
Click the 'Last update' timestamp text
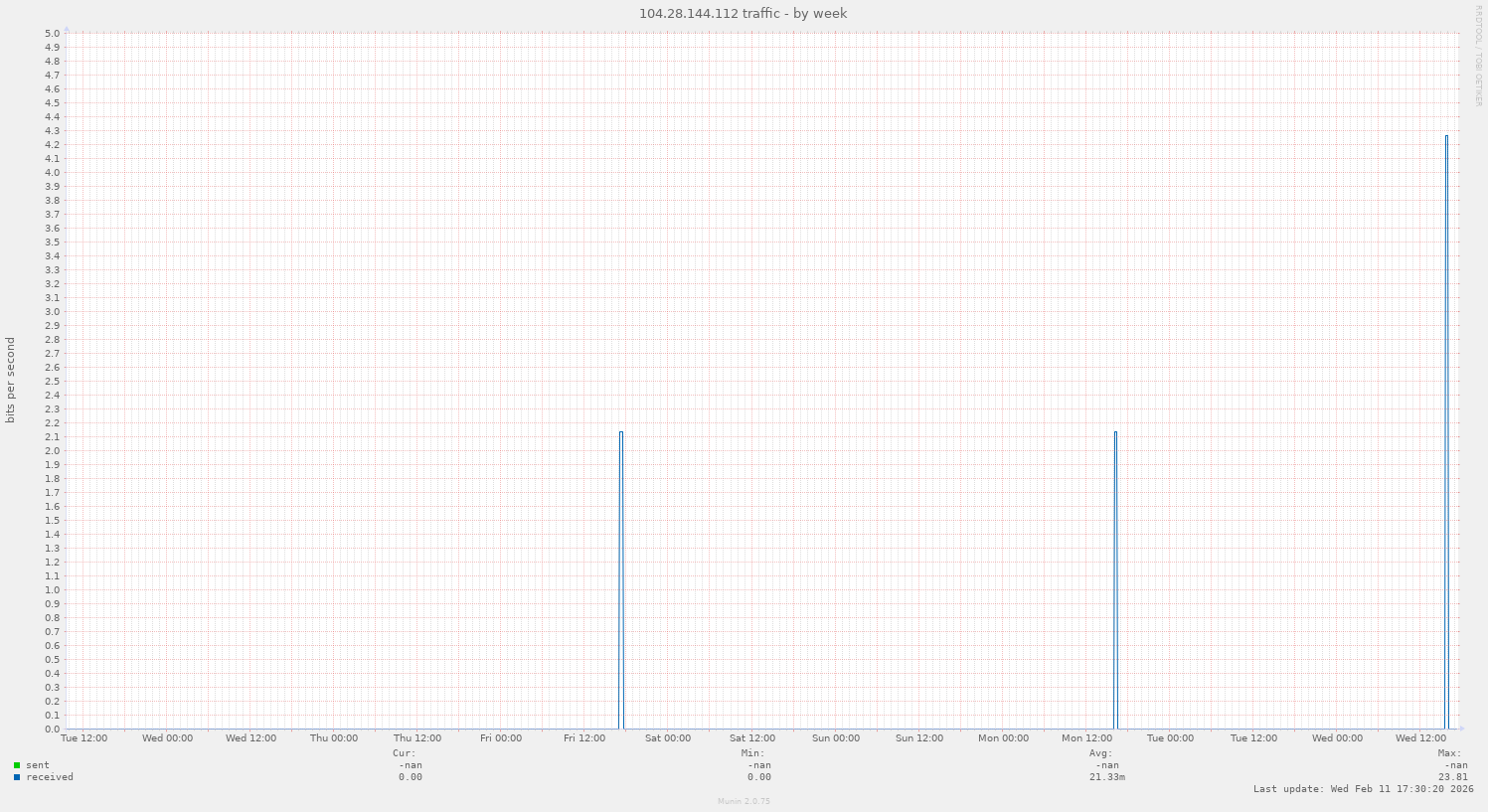(1363, 789)
